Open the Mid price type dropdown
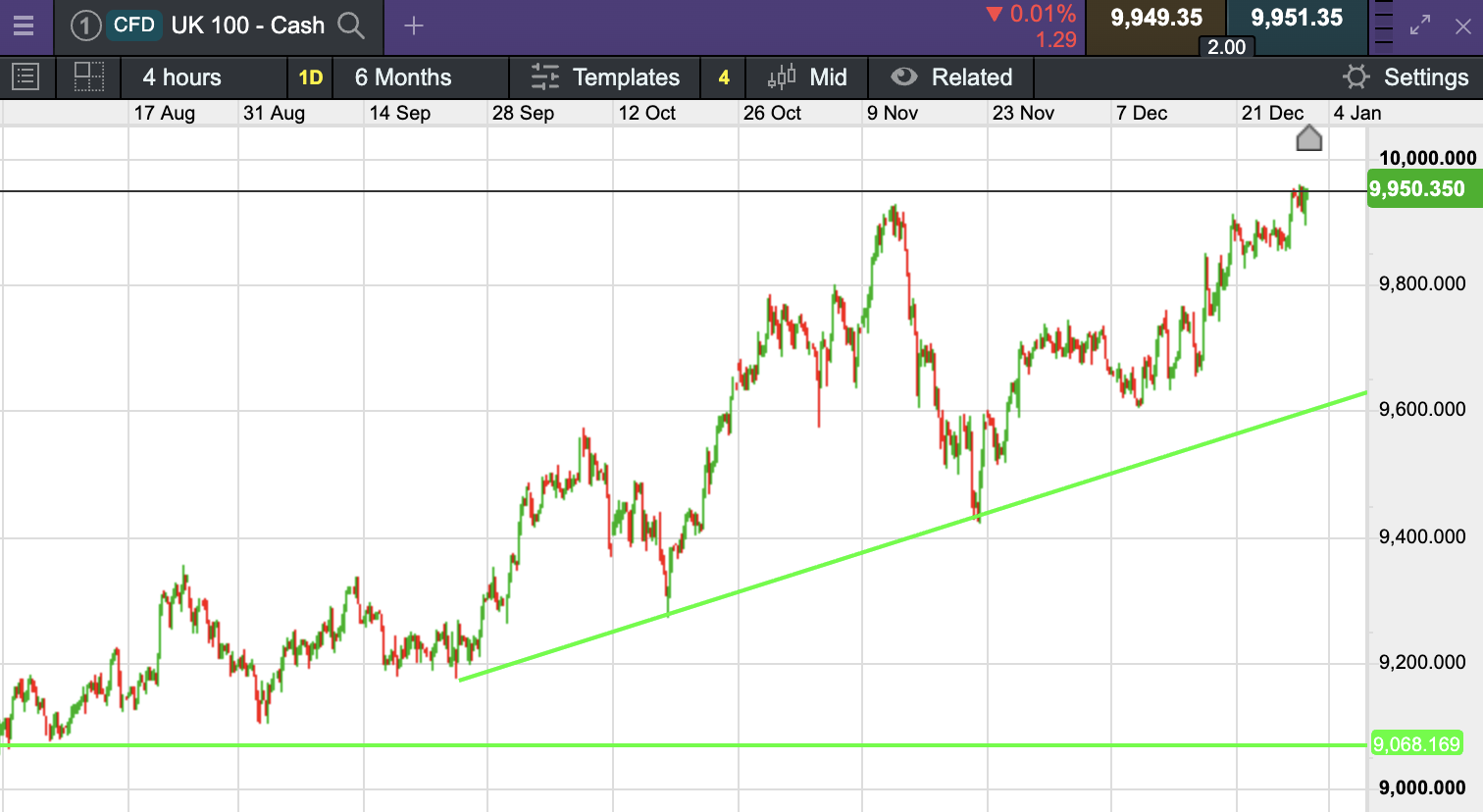The image size is (1483, 812). (807, 77)
